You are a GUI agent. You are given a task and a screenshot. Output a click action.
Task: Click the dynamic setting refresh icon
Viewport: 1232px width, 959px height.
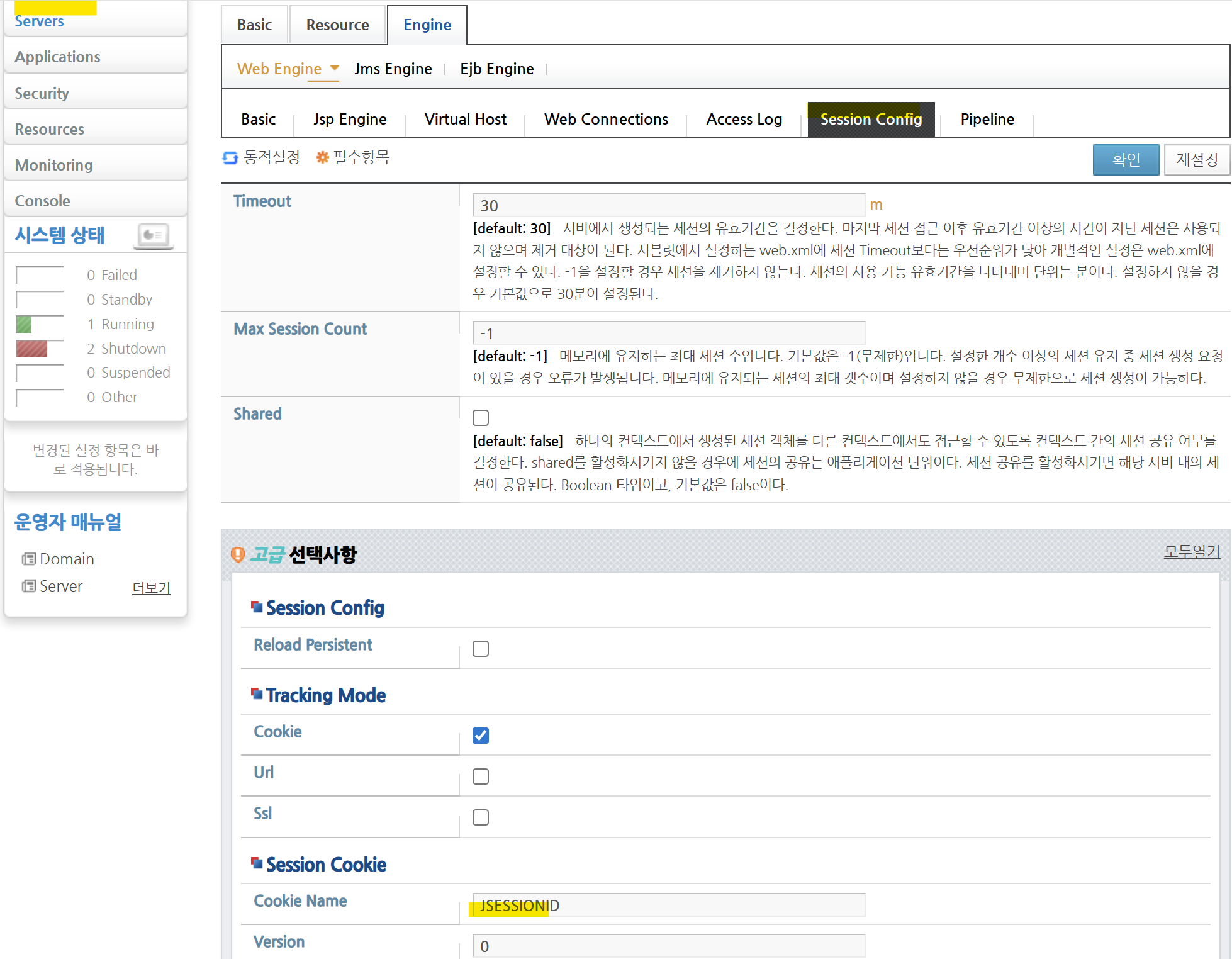tap(230, 157)
